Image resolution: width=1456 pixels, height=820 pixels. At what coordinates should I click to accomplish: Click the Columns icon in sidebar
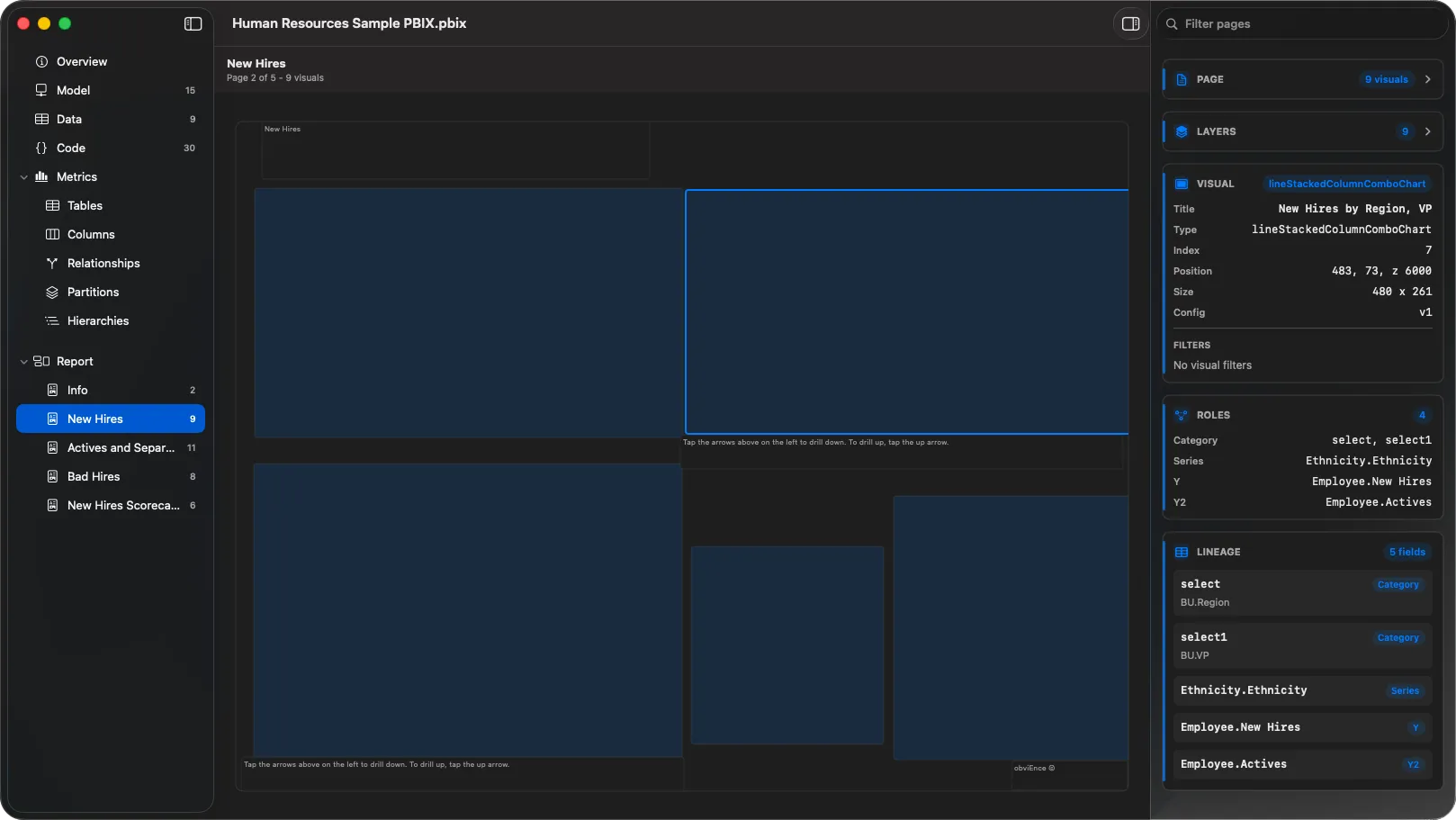pyautogui.click(x=52, y=234)
